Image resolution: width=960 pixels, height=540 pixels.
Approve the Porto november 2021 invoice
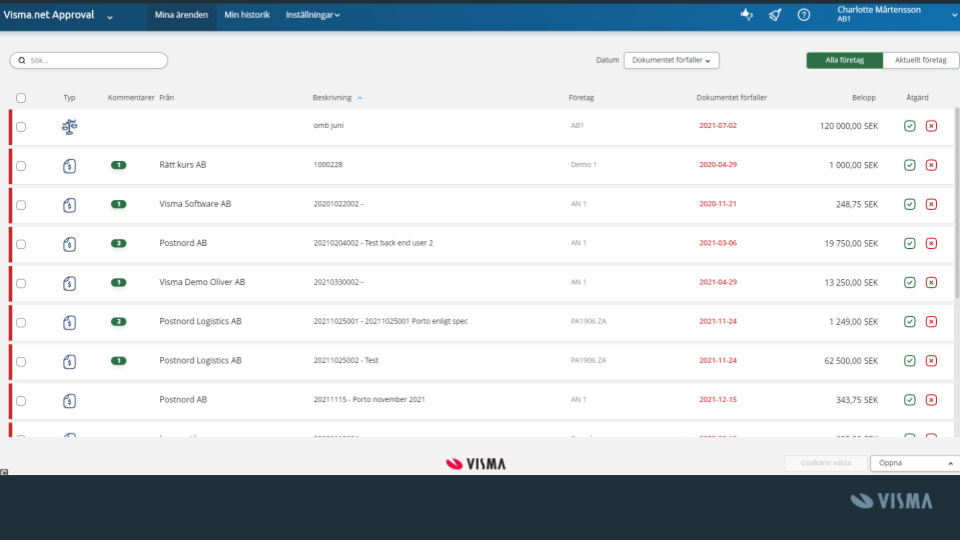tap(910, 400)
